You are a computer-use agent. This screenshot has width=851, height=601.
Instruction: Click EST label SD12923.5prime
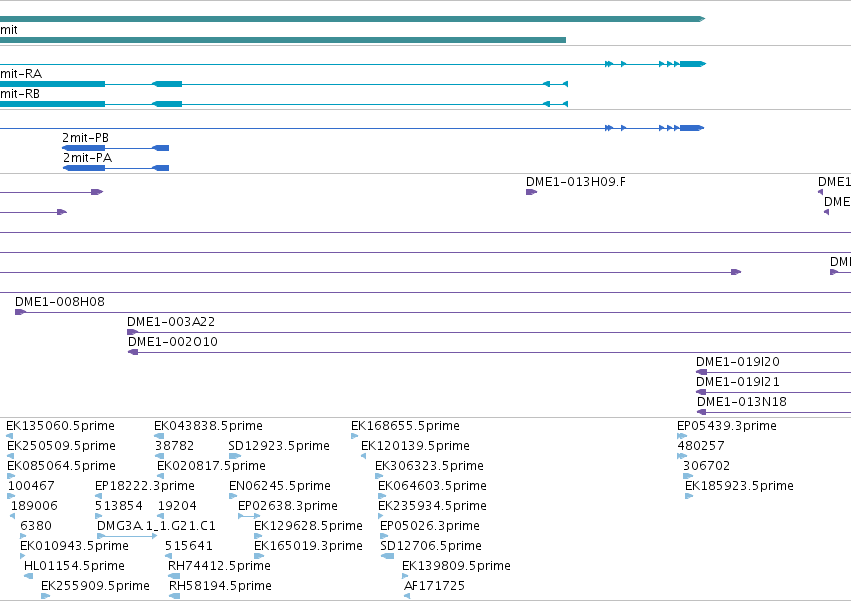(x=279, y=446)
